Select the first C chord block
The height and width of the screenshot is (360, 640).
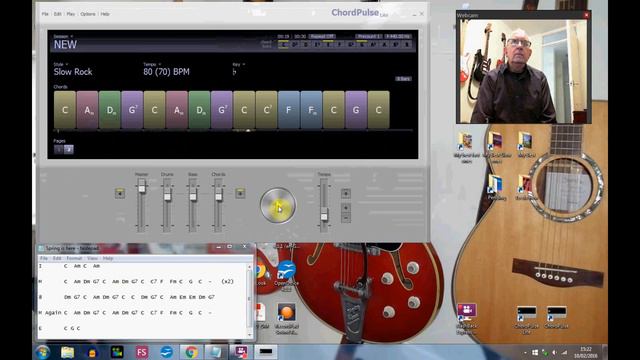click(65, 110)
